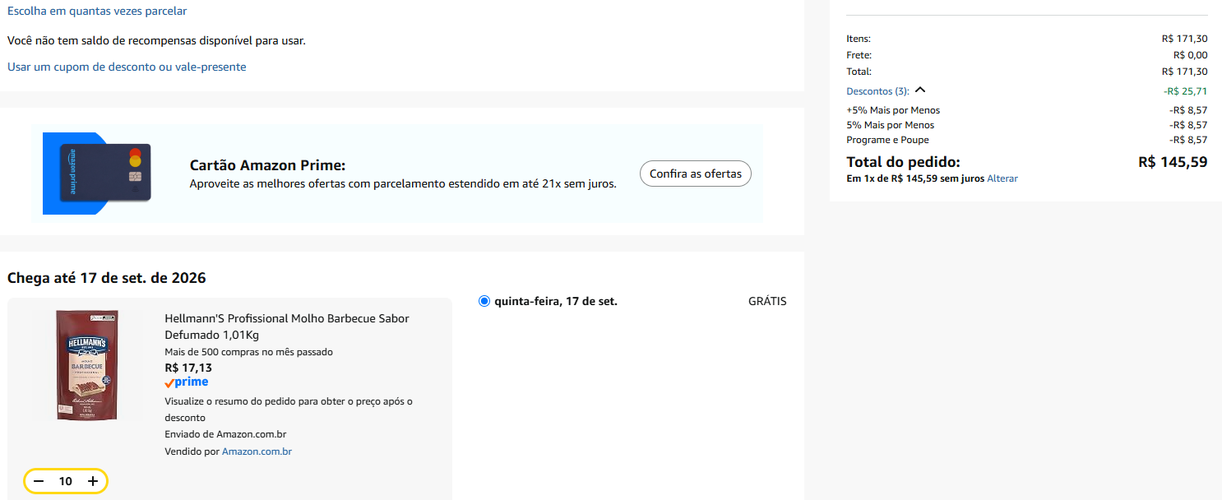Decrease the barbecue sauce quantity with minus
1222x500 pixels.
tap(39, 482)
